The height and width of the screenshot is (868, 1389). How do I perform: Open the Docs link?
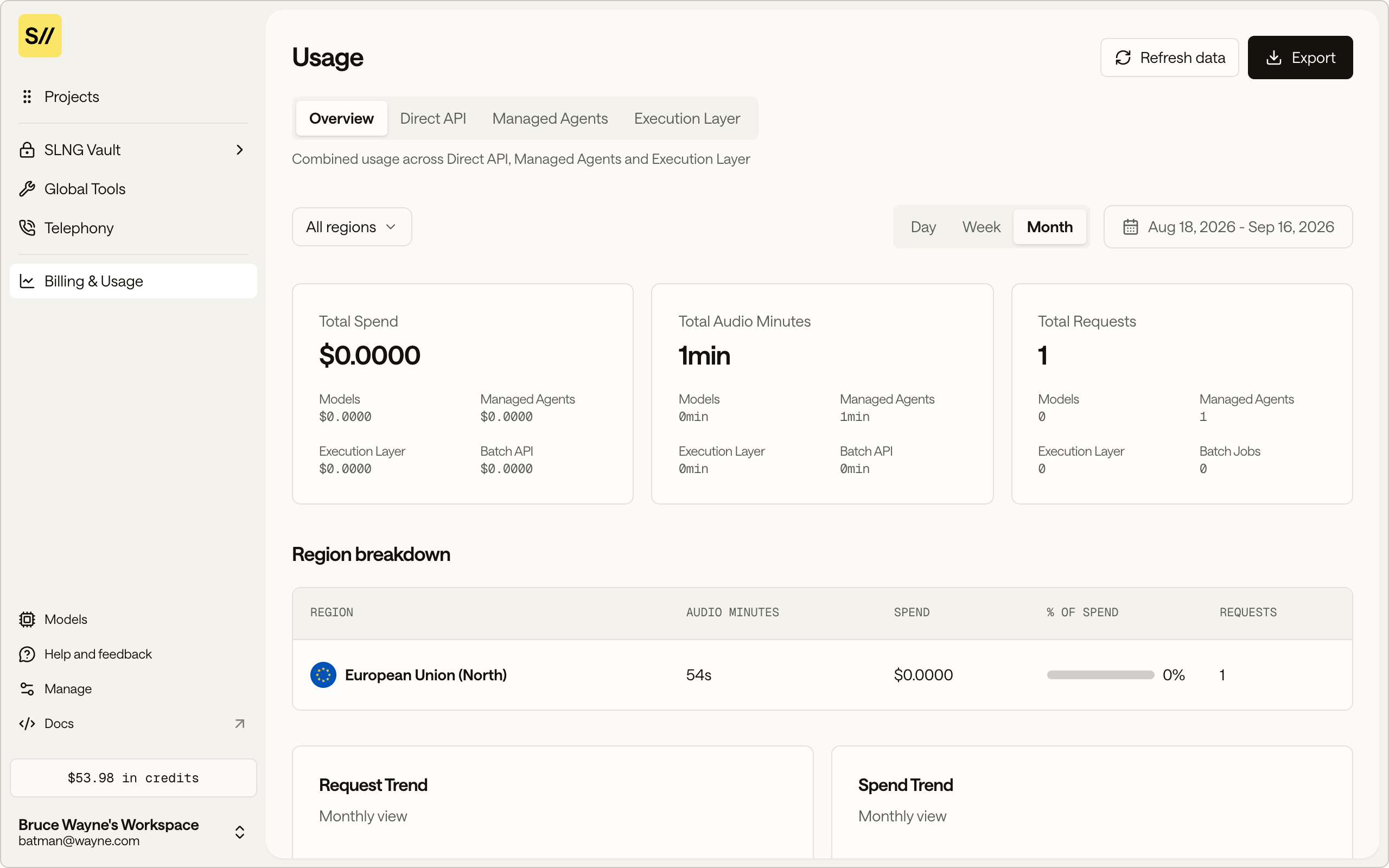[x=133, y=723]
